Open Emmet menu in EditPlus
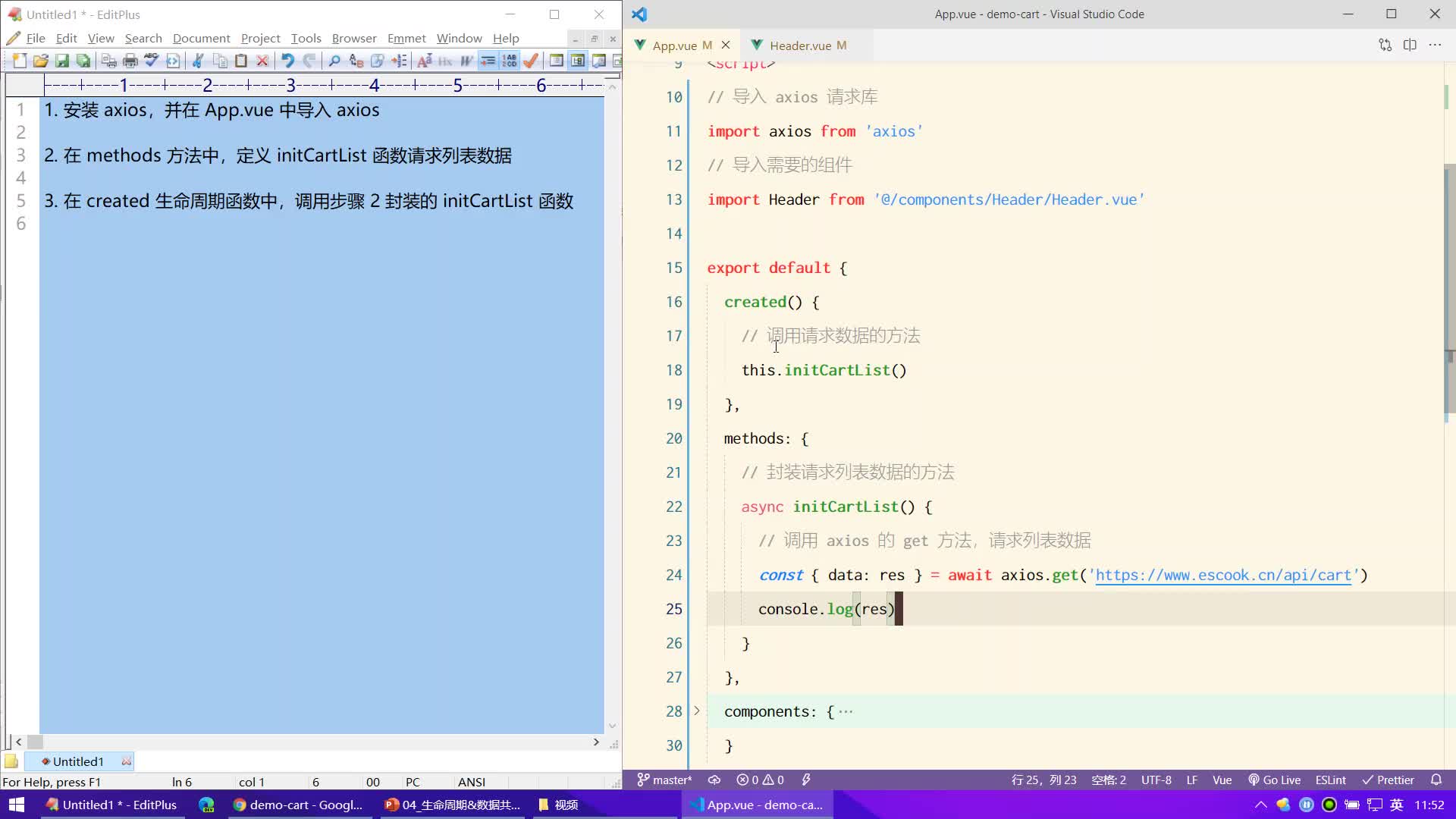This screenshot has height=819, width=1456. 406,38
